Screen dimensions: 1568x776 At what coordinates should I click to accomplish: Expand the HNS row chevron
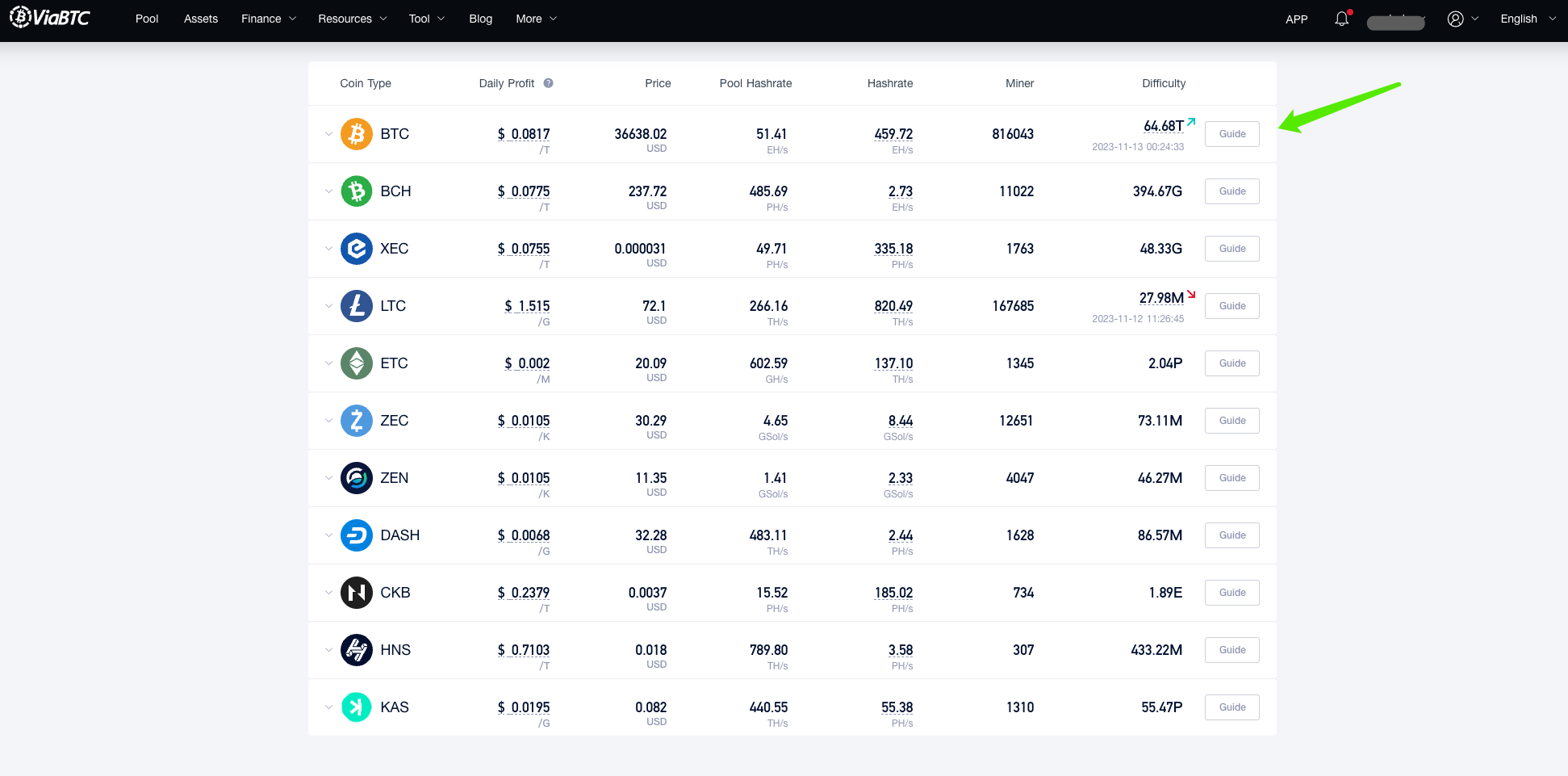click(328, 650)
